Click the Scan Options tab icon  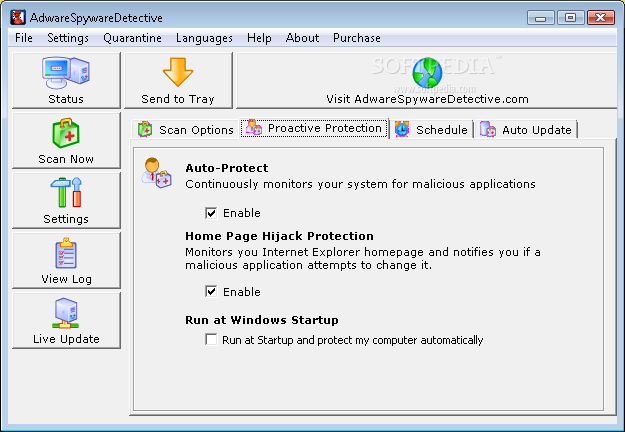(x=145, y=130)
